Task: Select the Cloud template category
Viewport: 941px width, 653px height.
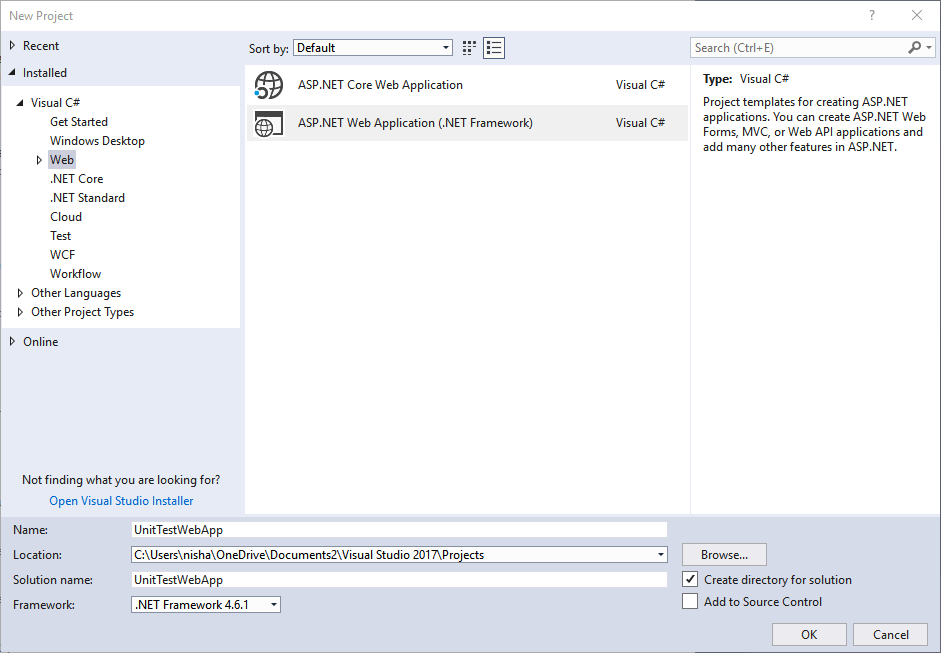Action: pyautogui.click(x=66, y=216)
